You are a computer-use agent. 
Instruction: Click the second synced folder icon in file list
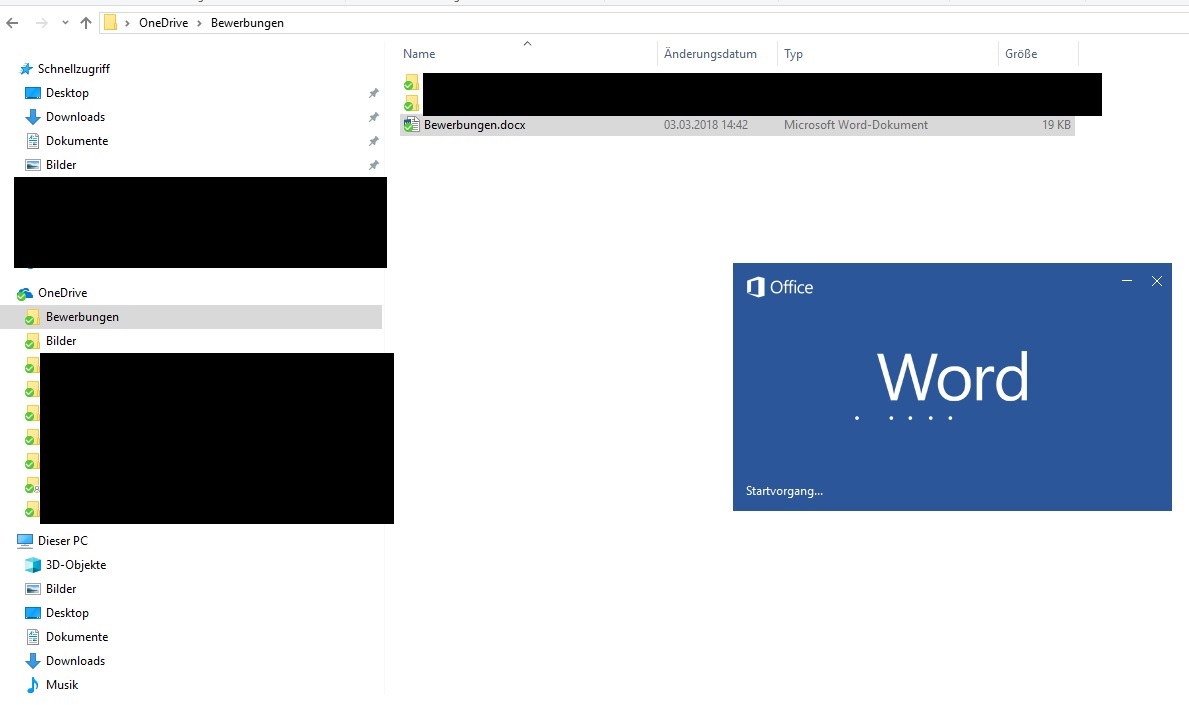click(411, 103)
